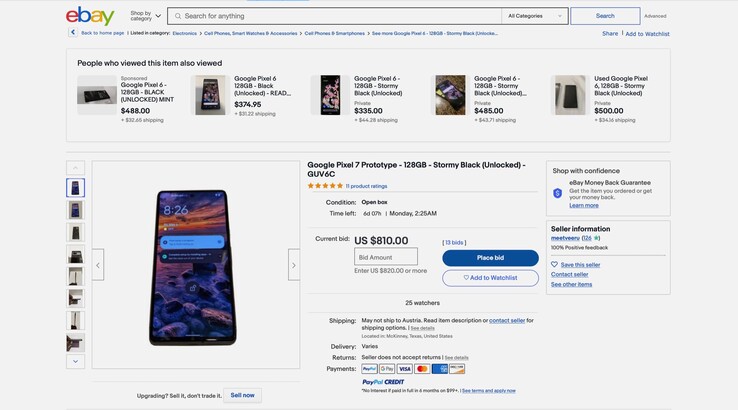
Task: Click the heart icon beside 'Save this seller'
Action: (x=555, y=264)
